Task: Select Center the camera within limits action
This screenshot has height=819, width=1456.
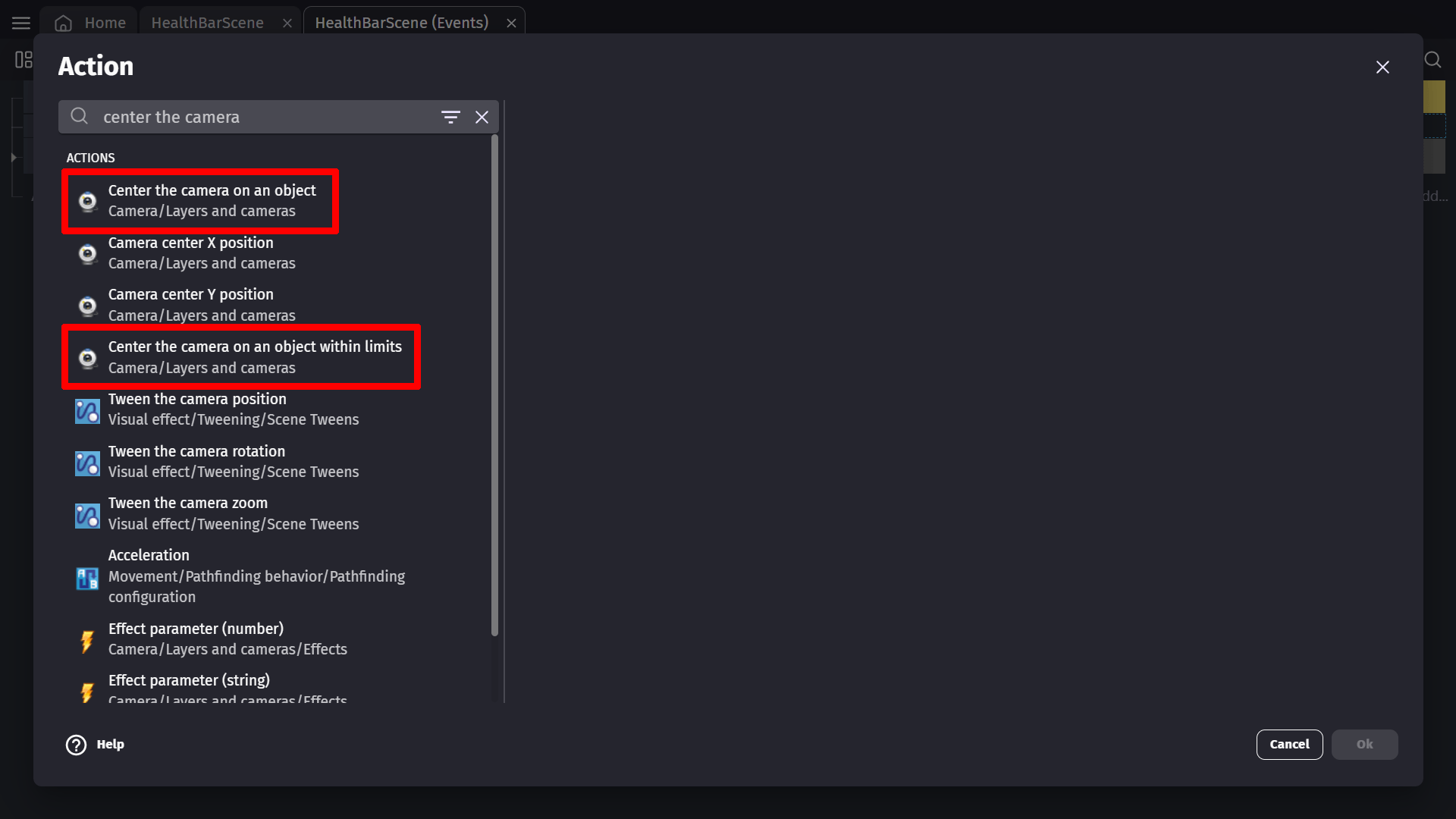Action: (254, 356)
